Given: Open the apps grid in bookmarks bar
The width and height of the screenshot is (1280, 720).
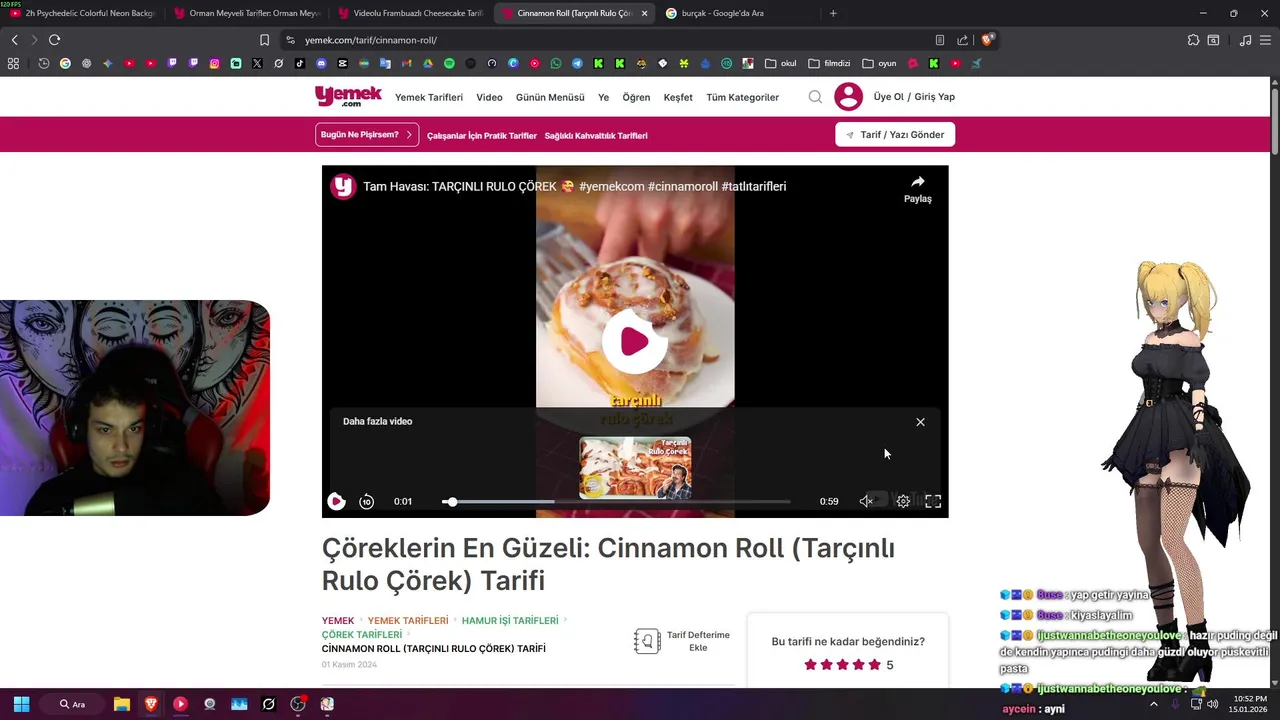Looking at the screenshot, I should coord(13,63).
